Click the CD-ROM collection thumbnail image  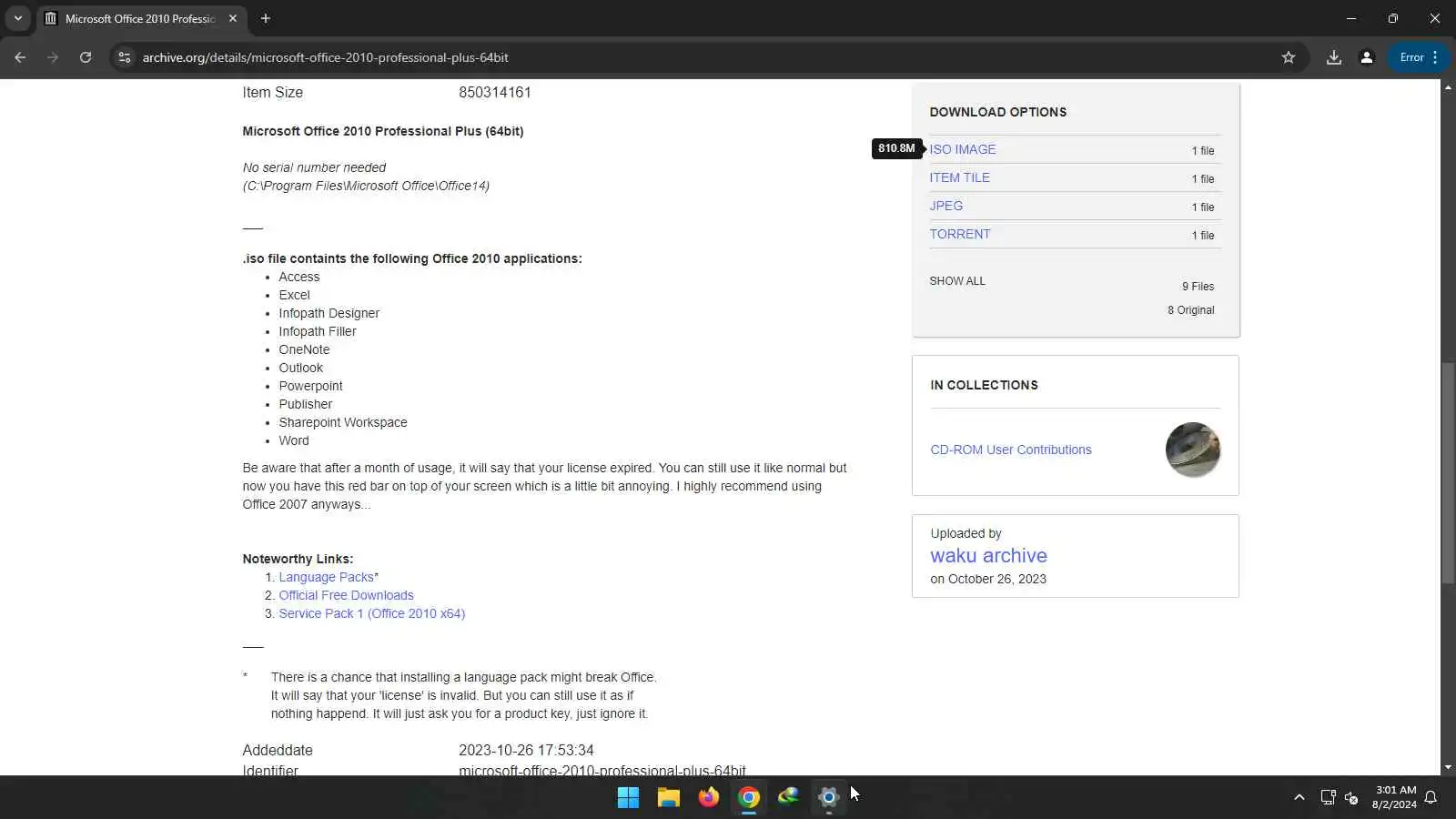point(1193,450)
